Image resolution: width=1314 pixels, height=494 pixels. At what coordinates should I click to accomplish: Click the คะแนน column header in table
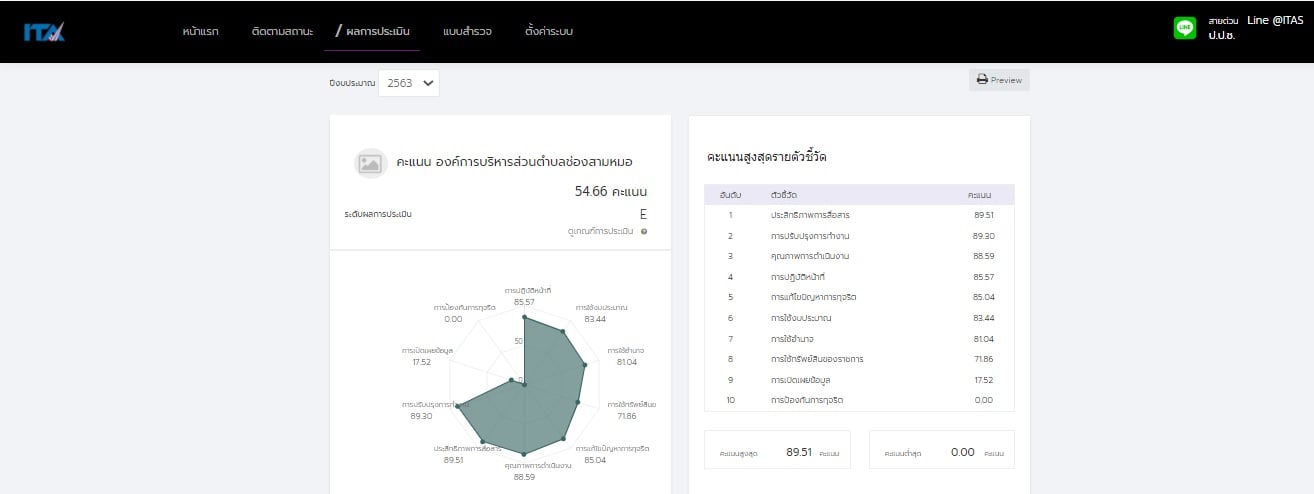pyautogui.click(x=980, y=194)
